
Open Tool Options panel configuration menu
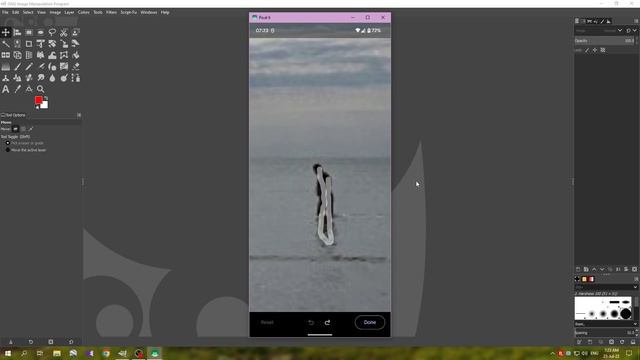tap(79, 115)
